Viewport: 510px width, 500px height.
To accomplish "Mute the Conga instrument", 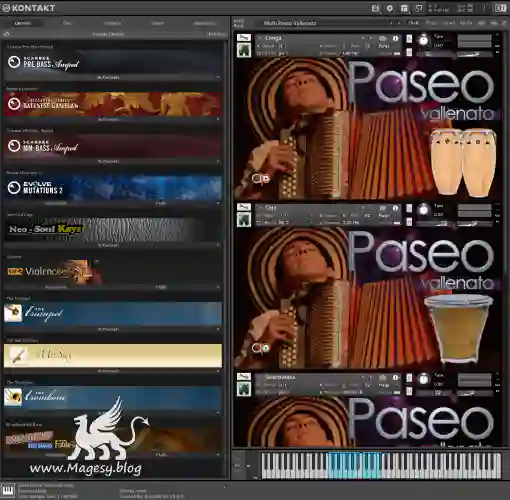I will (x=409, y=52).
